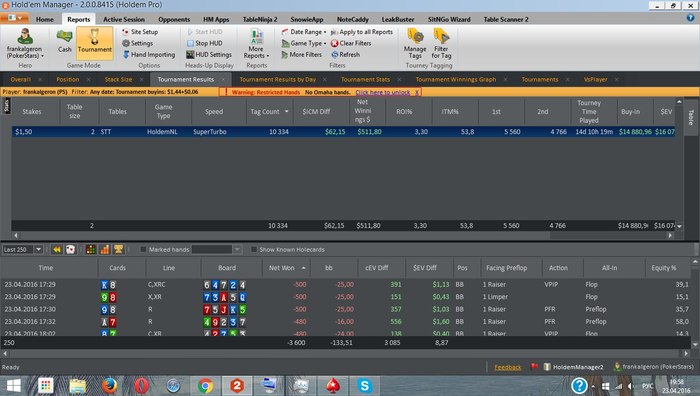Click the Net Won column sort arrow

pyautogui.click(x=304, y=268)
